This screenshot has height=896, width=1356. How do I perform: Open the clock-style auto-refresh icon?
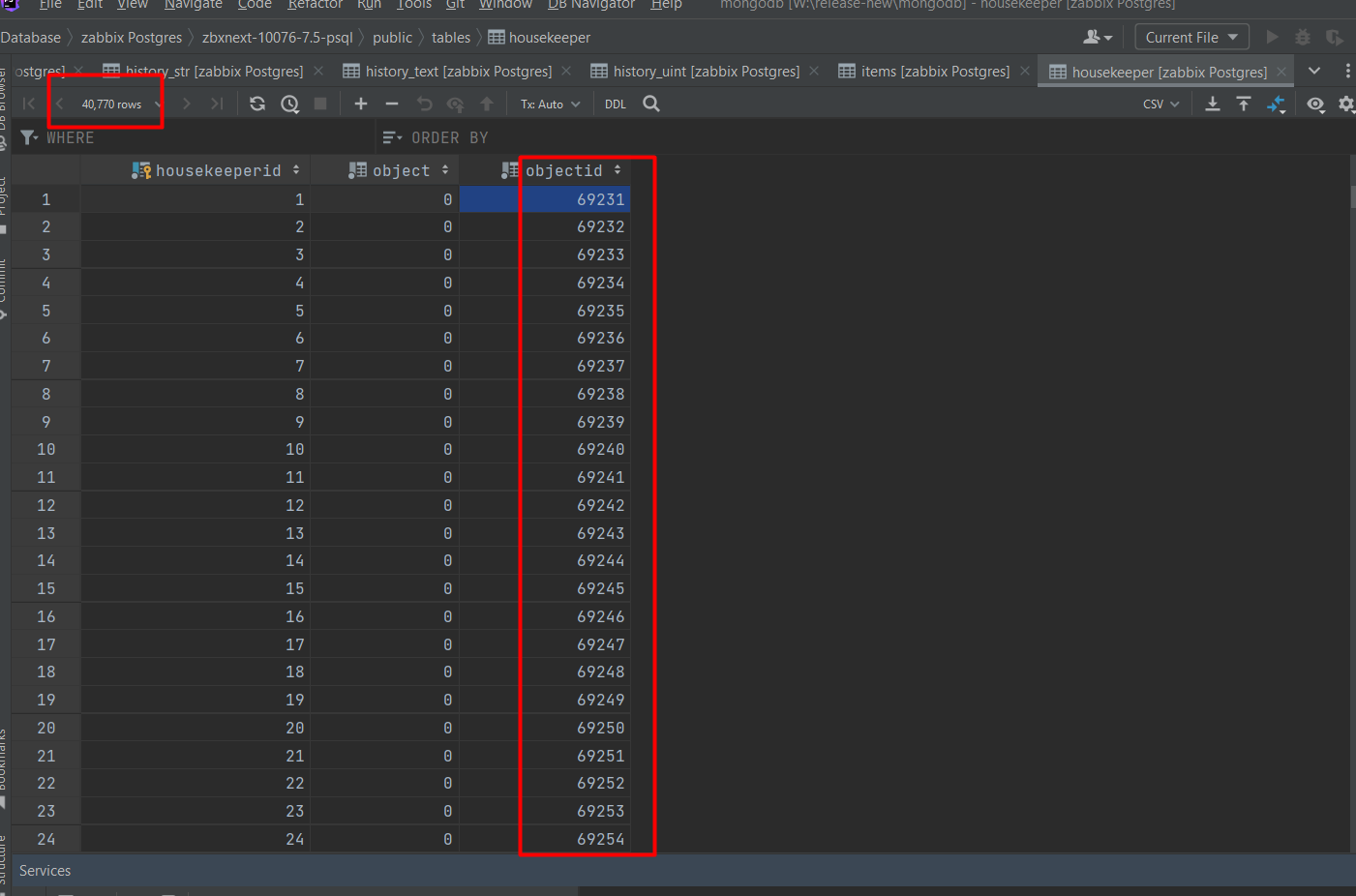click(x=289, y=104)
